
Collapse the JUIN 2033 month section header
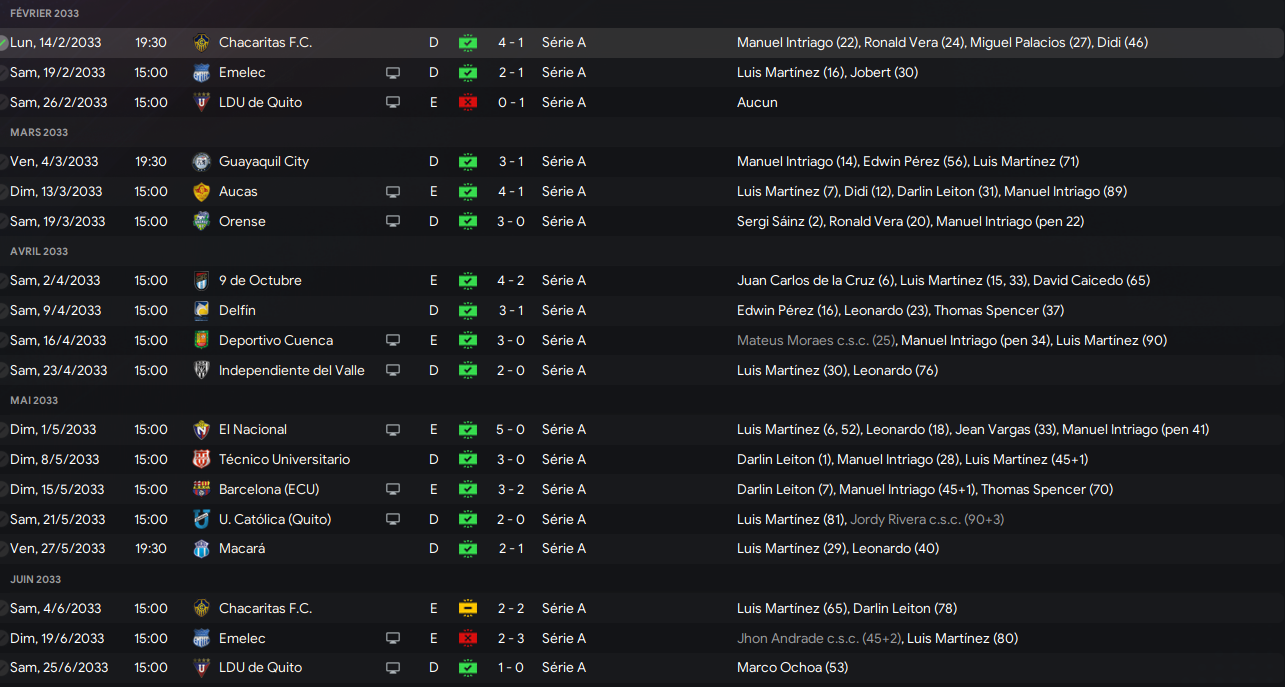tap(35, 580)
